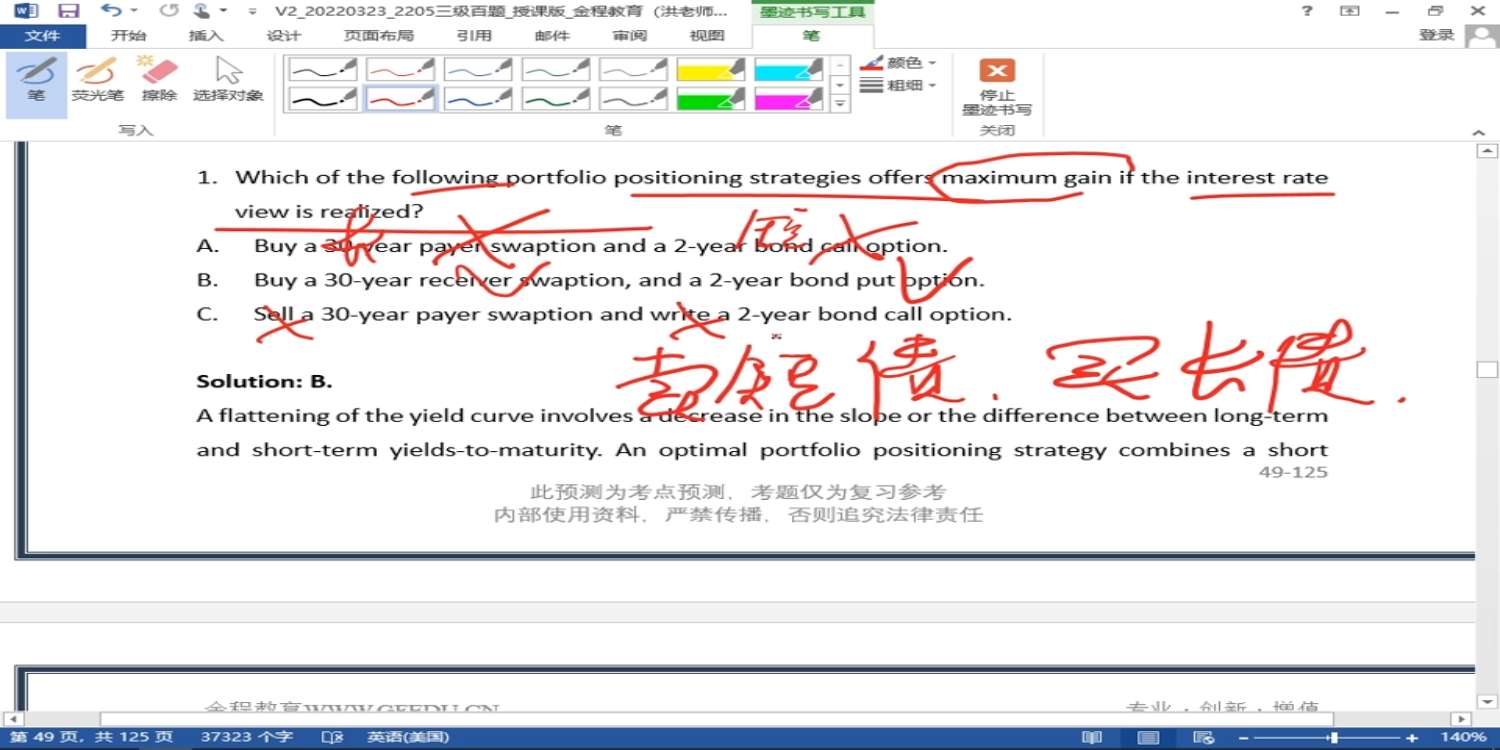
Task: Pick the thick gray pen style
Action: coord(634,99)
